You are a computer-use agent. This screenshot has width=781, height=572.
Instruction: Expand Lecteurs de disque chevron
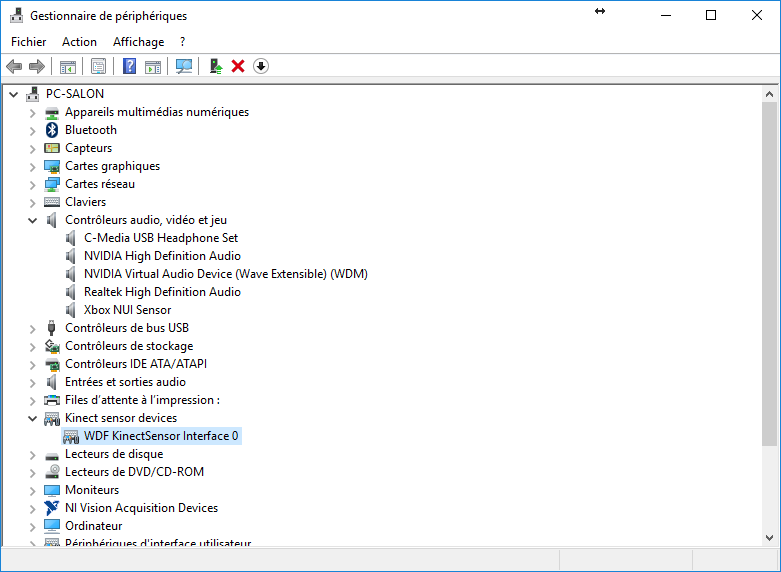click(x=33, y=455)
